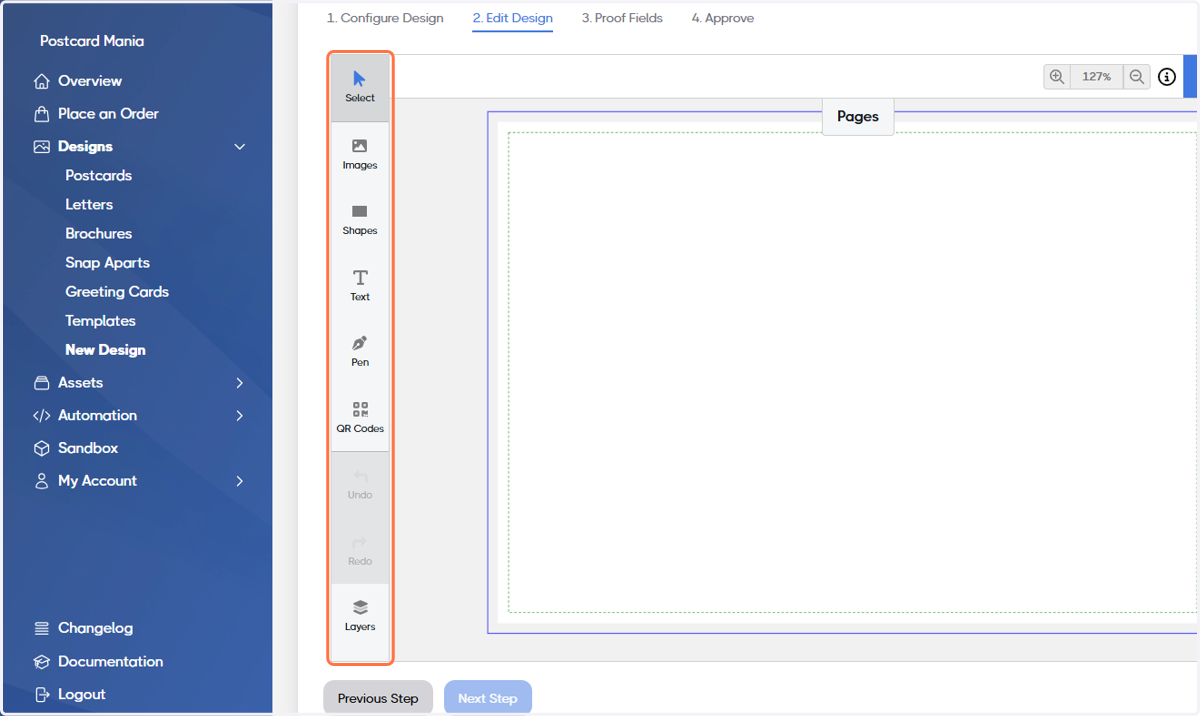Image resolution: width=1200 pixels, height=716 pixels.
Task: Collapse the Designs menu chevron
Action: click(239, 147)
